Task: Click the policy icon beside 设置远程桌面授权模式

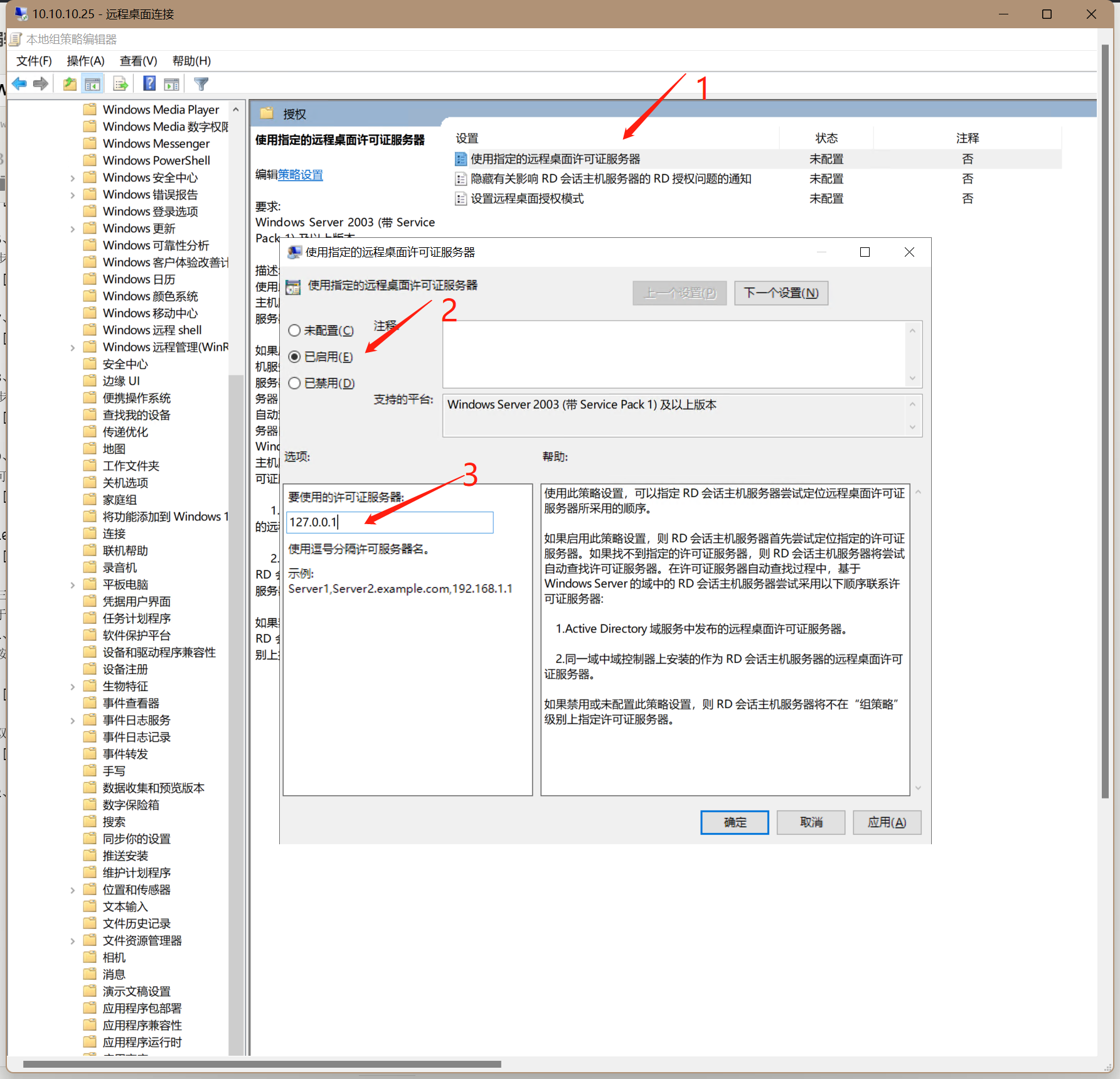Action: (x=461, y=199)
